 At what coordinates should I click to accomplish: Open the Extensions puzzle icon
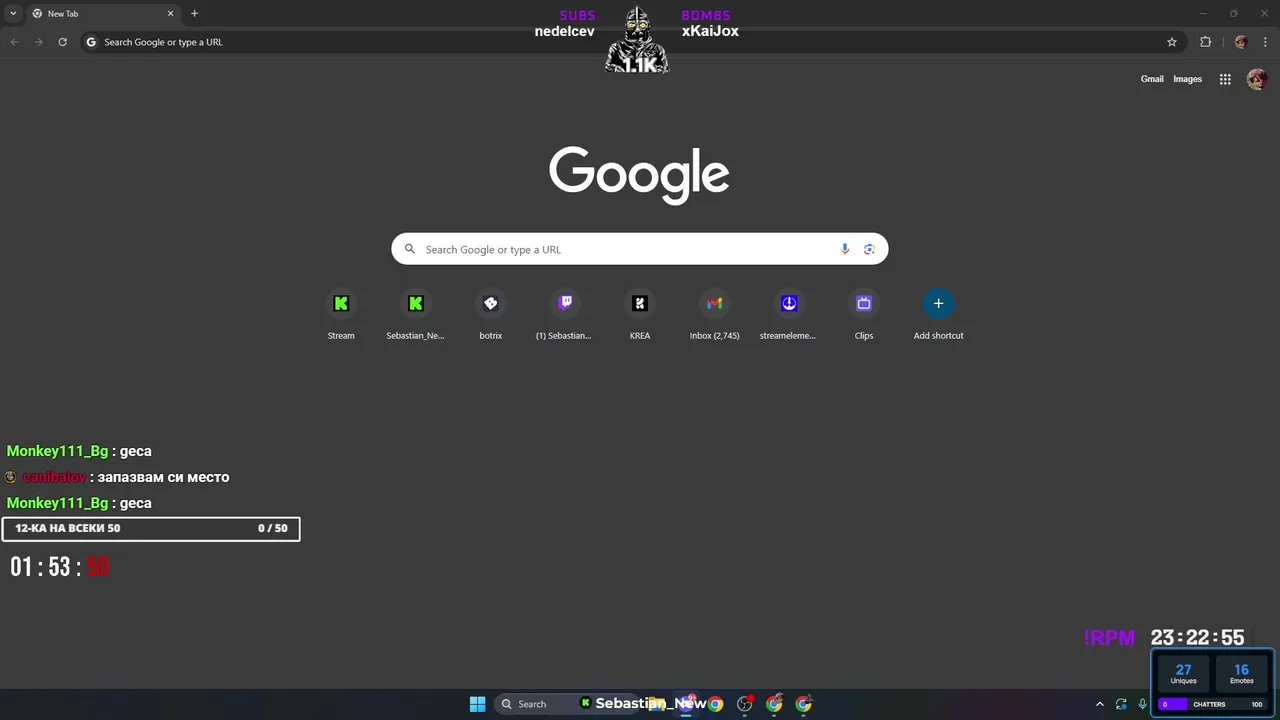click(x=1205, y=42)
